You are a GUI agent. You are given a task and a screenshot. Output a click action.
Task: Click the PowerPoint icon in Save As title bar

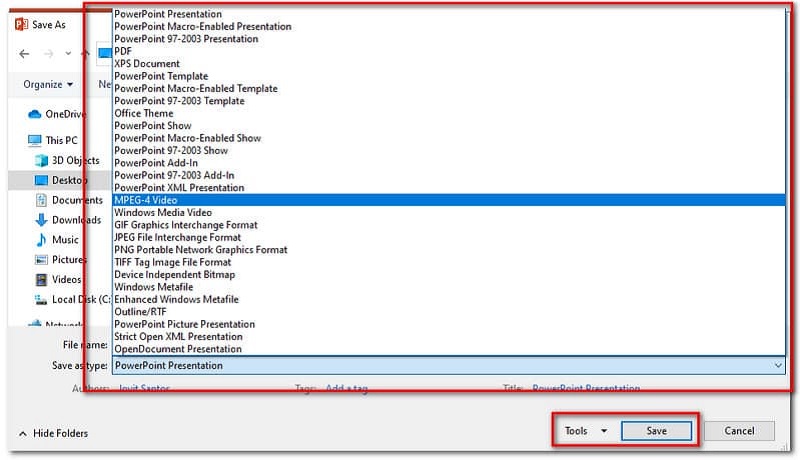21,24
